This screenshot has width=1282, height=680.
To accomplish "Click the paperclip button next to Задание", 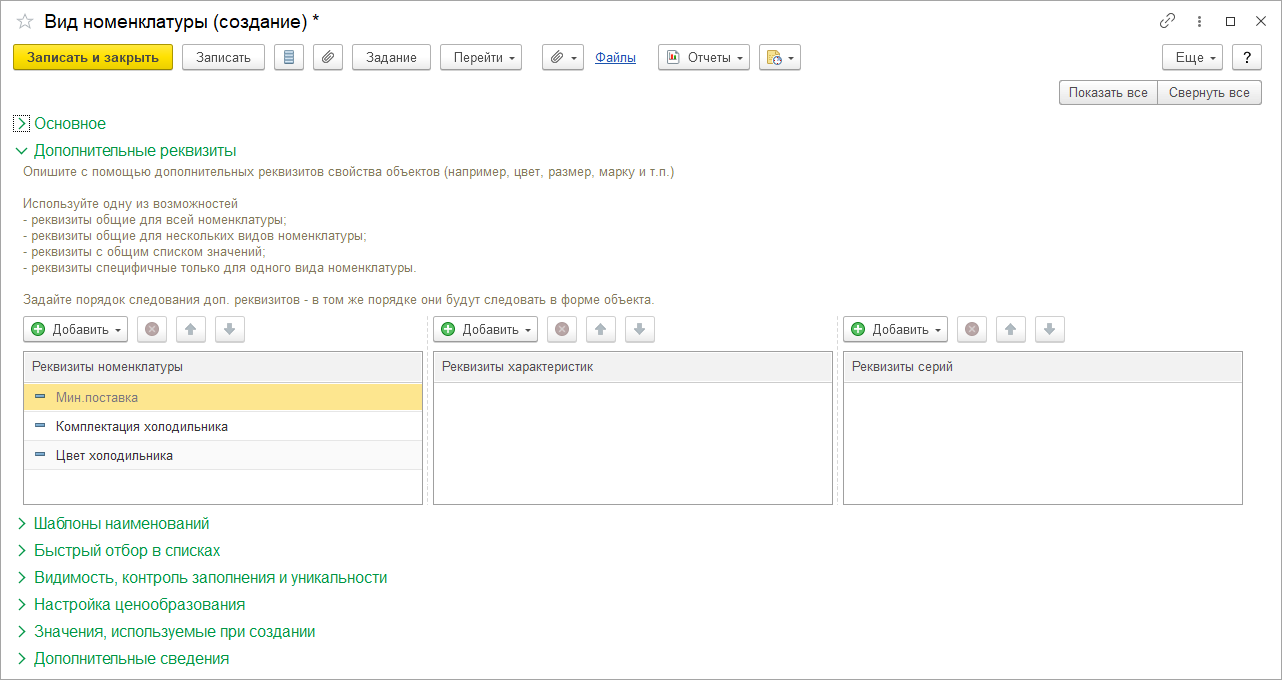I will (x=328, y=58).
